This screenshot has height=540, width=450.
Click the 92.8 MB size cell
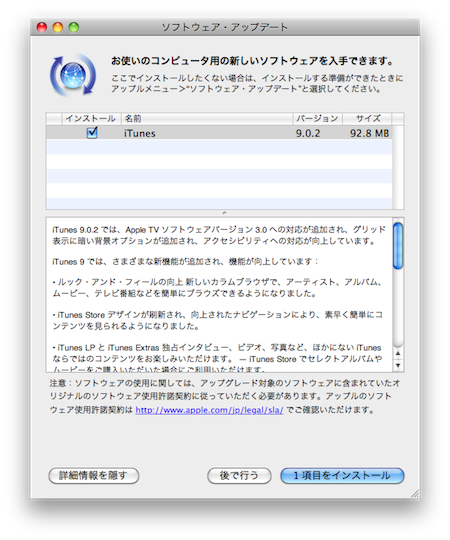[x=369, y=133]
